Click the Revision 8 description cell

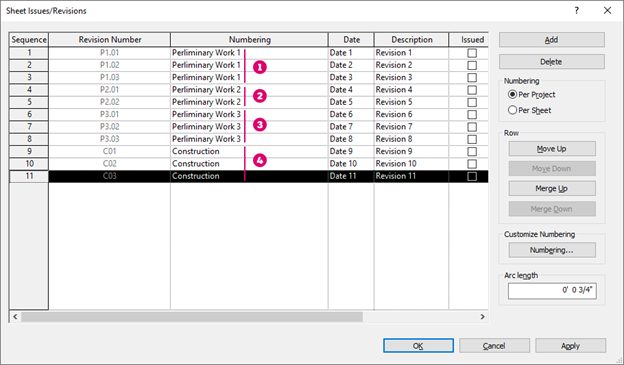412,139
